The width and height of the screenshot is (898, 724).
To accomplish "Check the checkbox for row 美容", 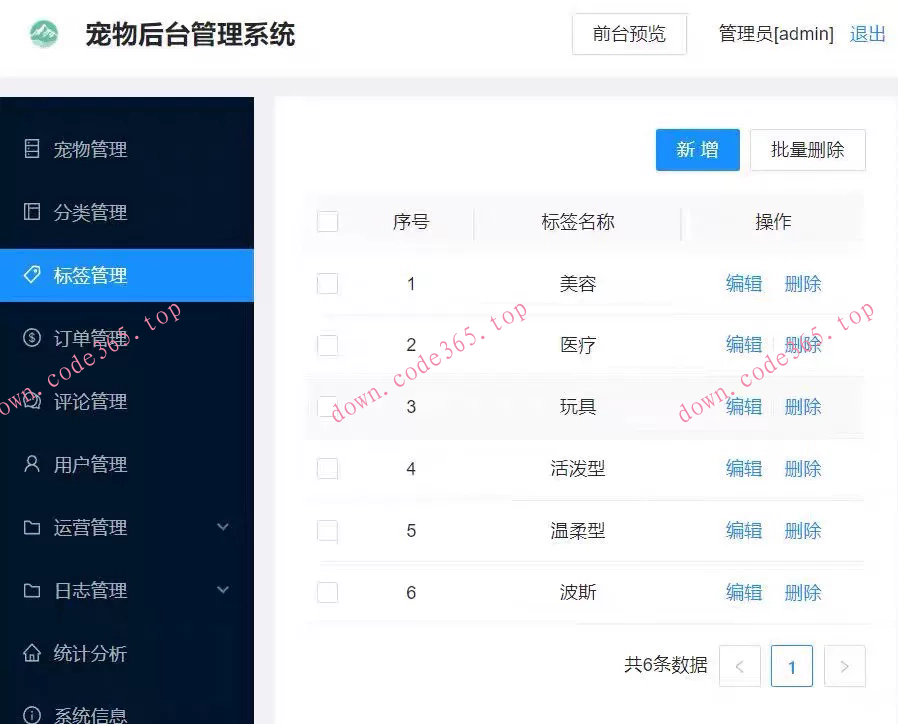I will (x=328, y=283).
